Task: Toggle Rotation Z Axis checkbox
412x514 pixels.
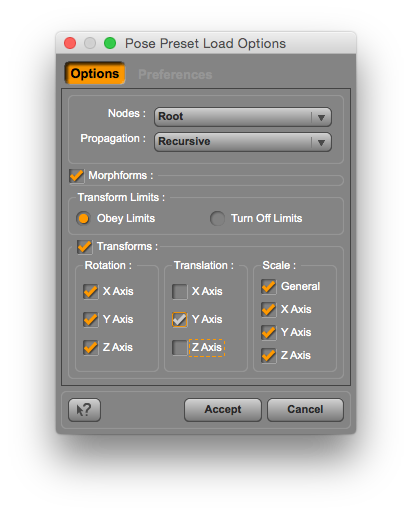Action: pyautogui.click(x=90, y=348)
